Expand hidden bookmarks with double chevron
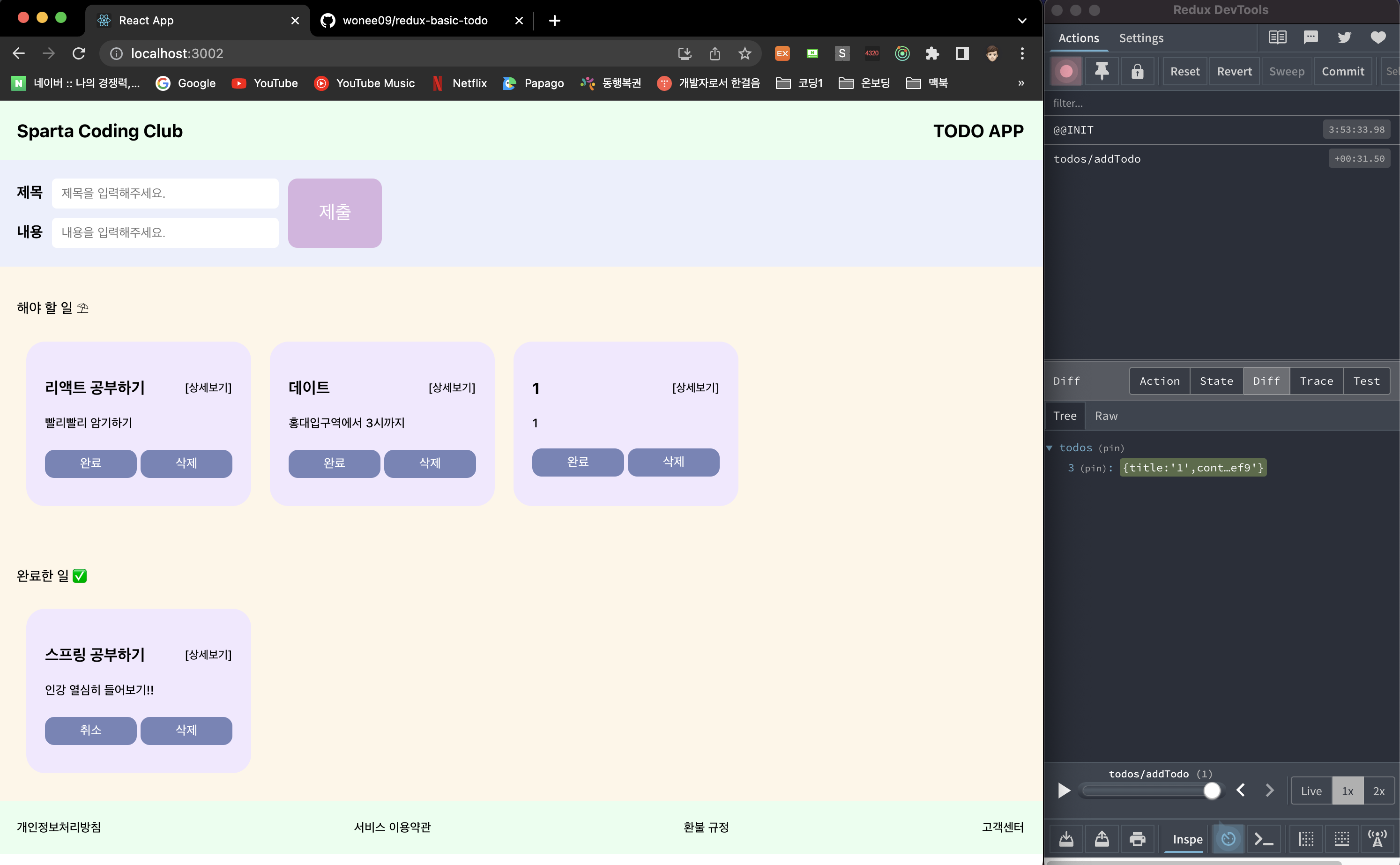This screenshot has width=1400, height=865. [x=1021, y=83]
